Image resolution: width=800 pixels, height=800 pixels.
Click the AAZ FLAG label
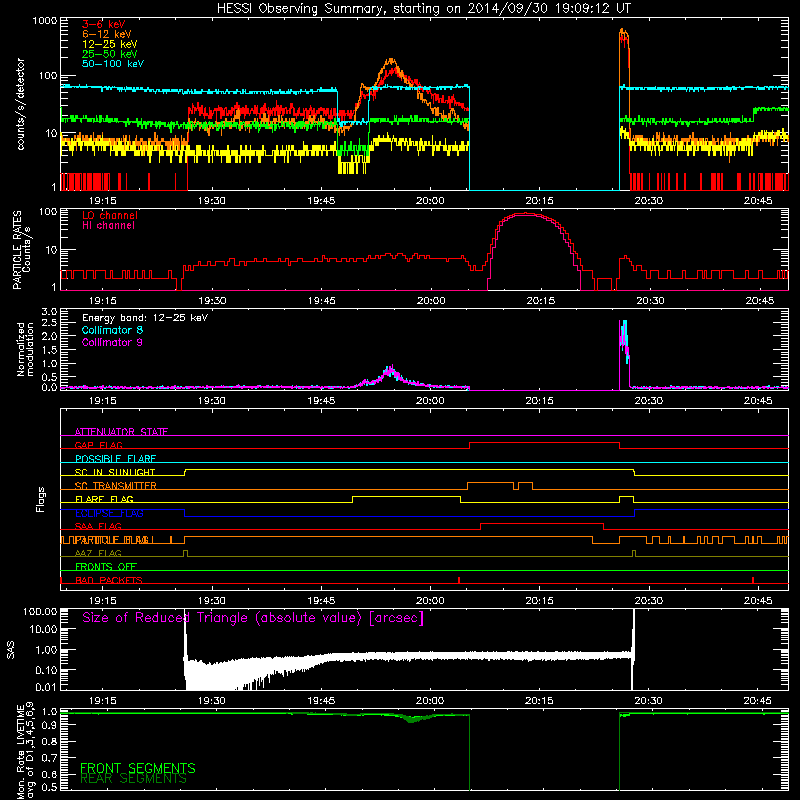point(98,553)
